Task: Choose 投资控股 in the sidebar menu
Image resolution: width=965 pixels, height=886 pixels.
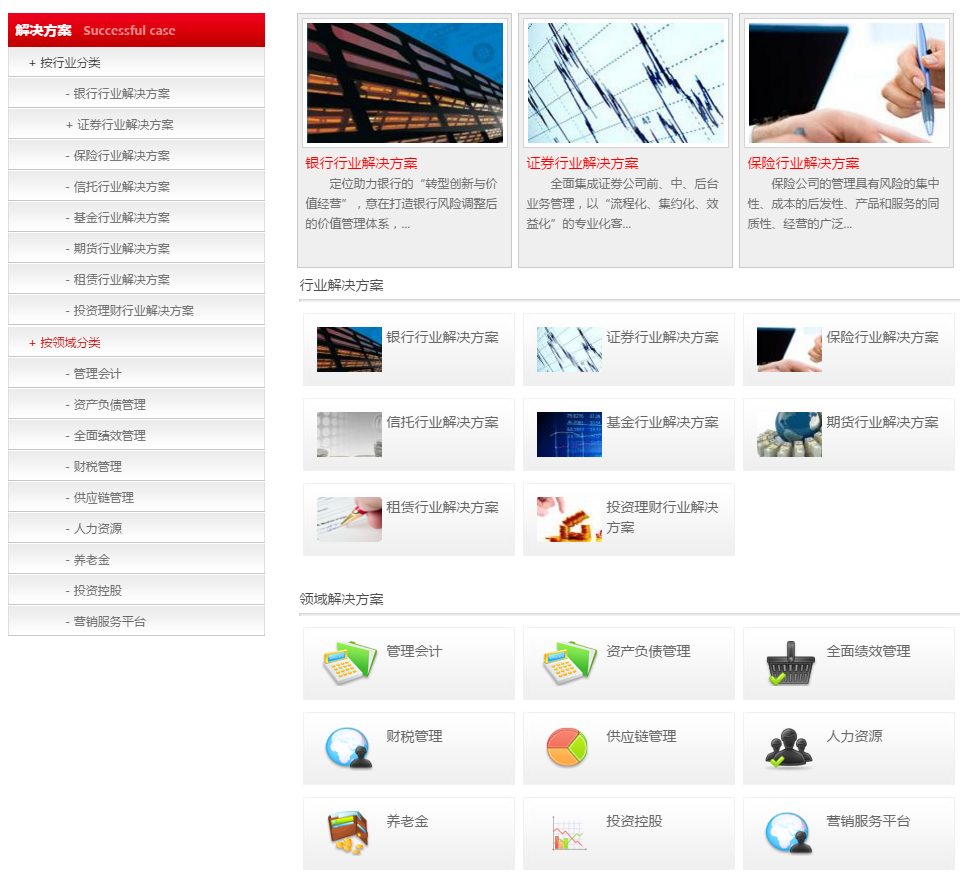Action: tap(136, 591)
